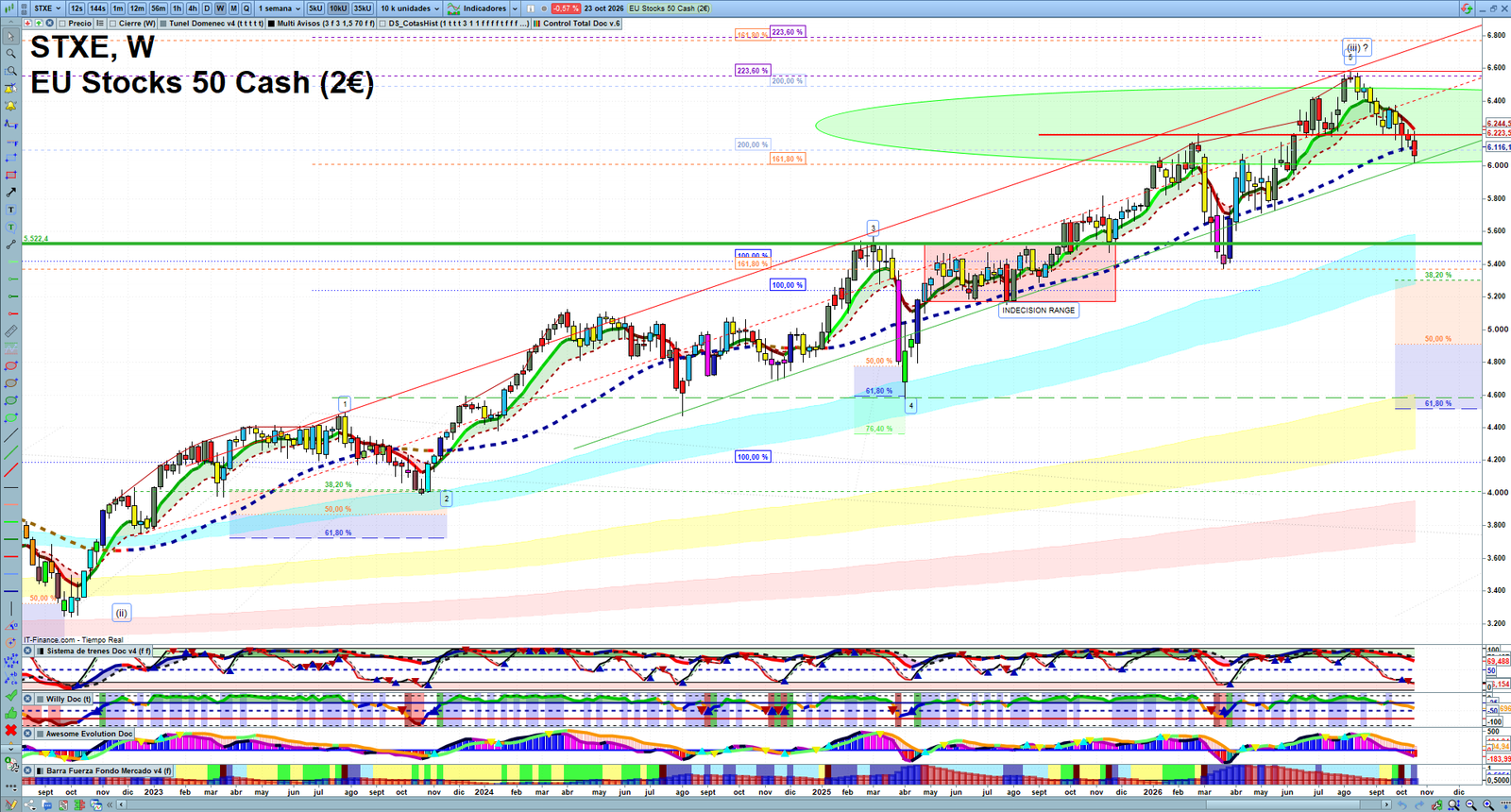Open the 1 semana timeframe dropdown

tap(280, 8)
